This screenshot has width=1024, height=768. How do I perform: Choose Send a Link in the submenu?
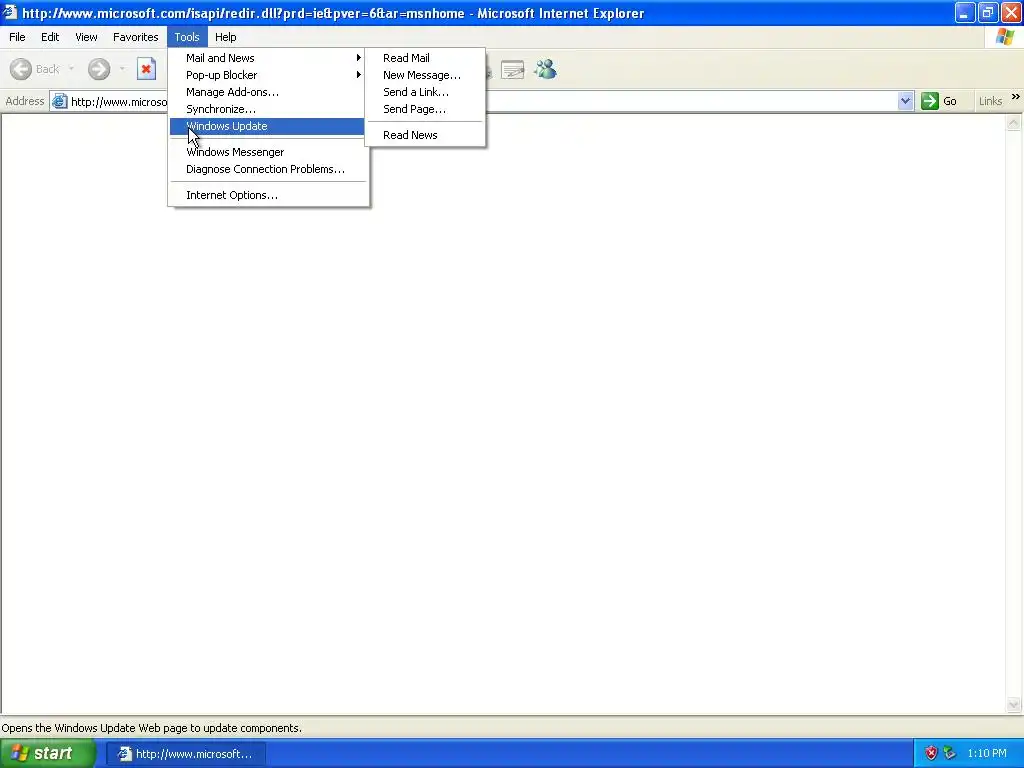[425, 92]
